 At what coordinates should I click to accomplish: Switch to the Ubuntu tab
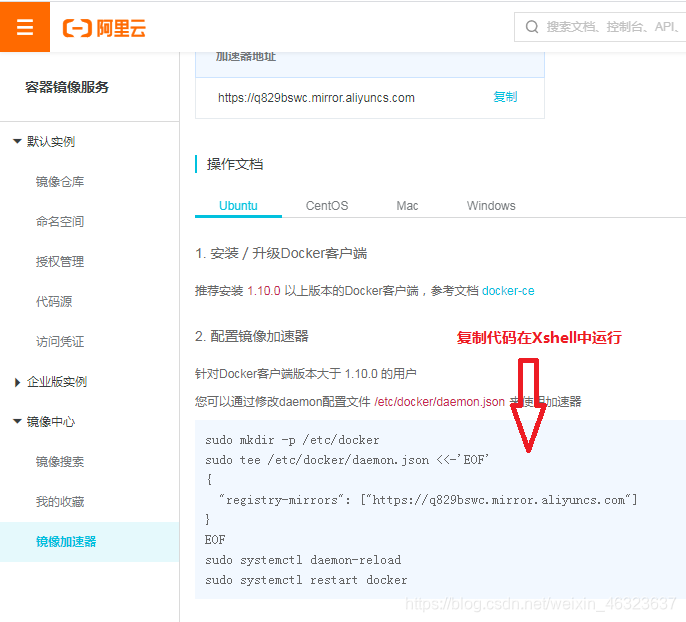tap(238, 206)
